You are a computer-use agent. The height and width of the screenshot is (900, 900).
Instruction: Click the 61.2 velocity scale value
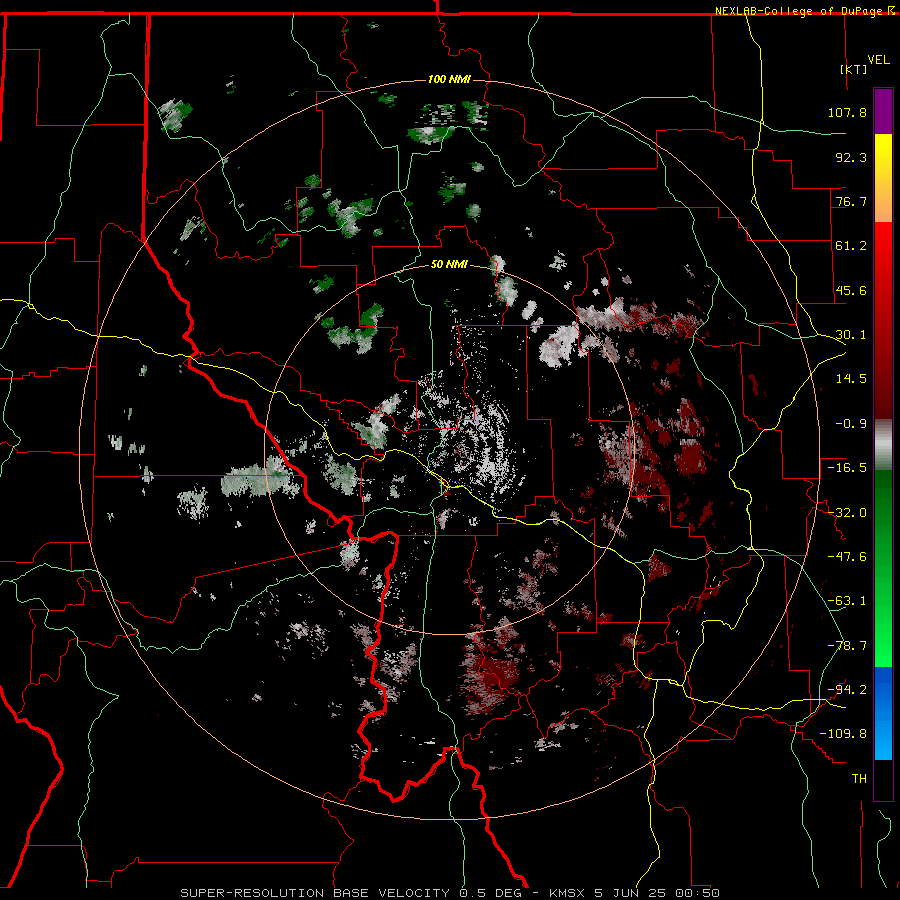(x=851, y=246)
